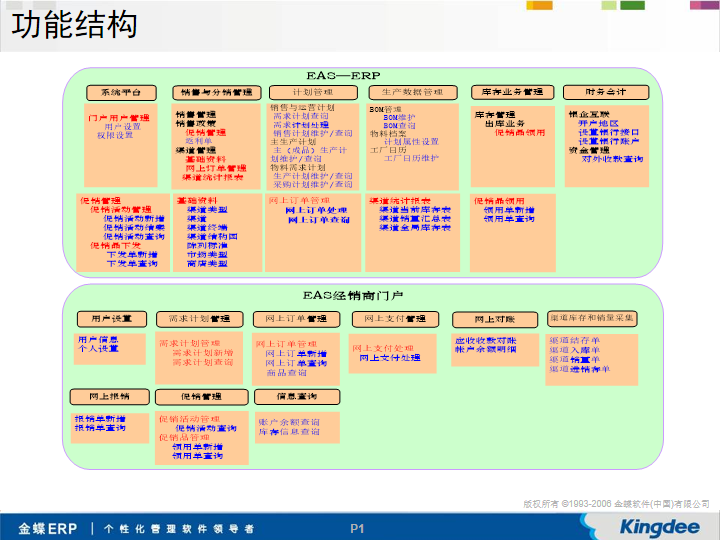The height and width of the screenshot is (540, 720).
Task: Select the 开户地区 entry
Action: [599, 124]
